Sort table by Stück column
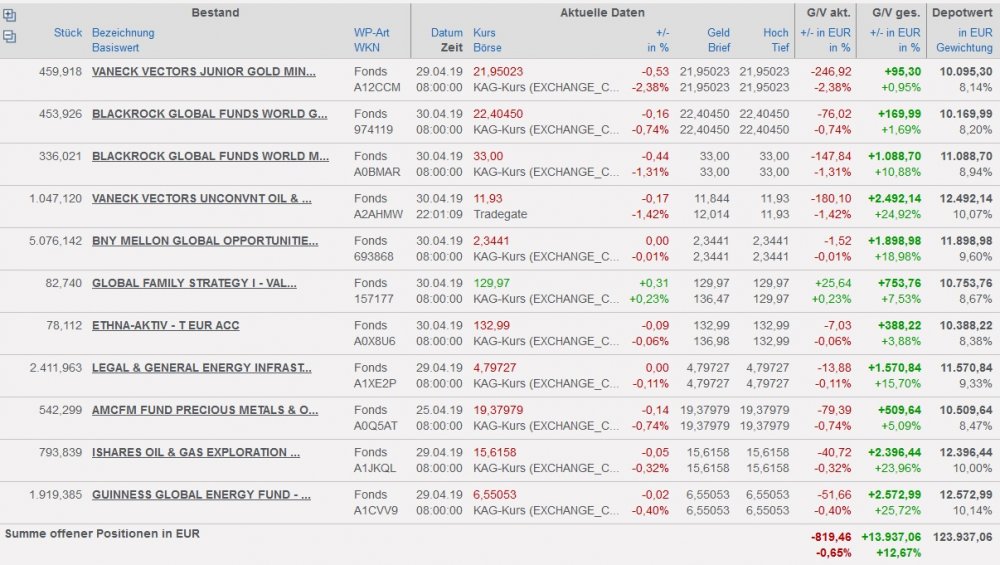Viewport: 1000px width, 565px height. (68, 33)
